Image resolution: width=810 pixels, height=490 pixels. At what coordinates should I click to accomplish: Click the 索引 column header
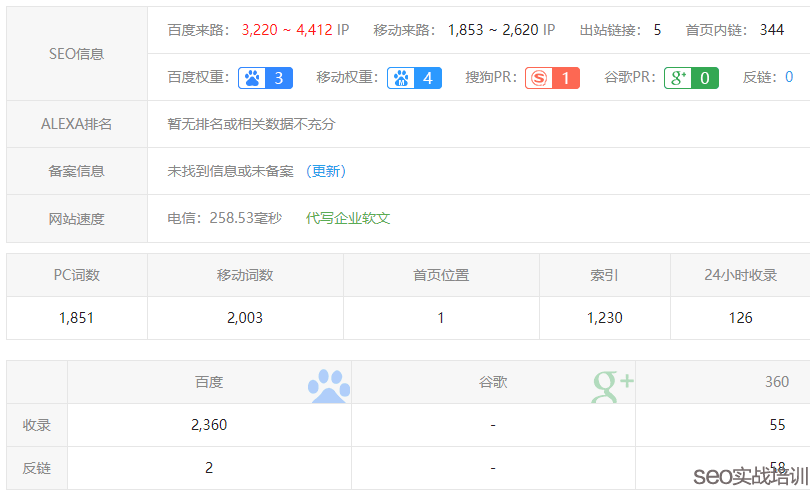(x=604, y=275)
